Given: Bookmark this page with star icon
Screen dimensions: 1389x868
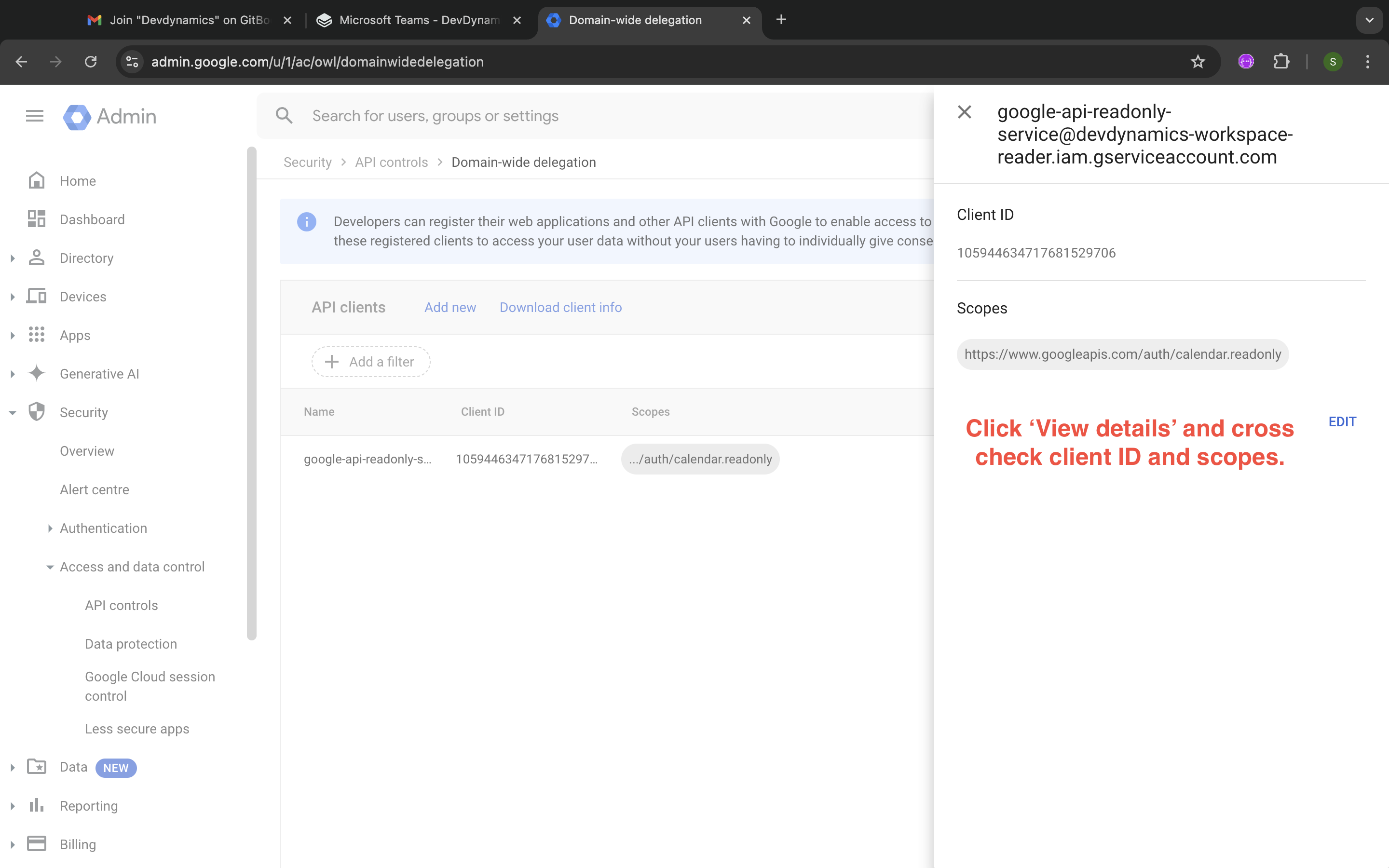Looking at the screenshot, I should tap(1198, 62).
